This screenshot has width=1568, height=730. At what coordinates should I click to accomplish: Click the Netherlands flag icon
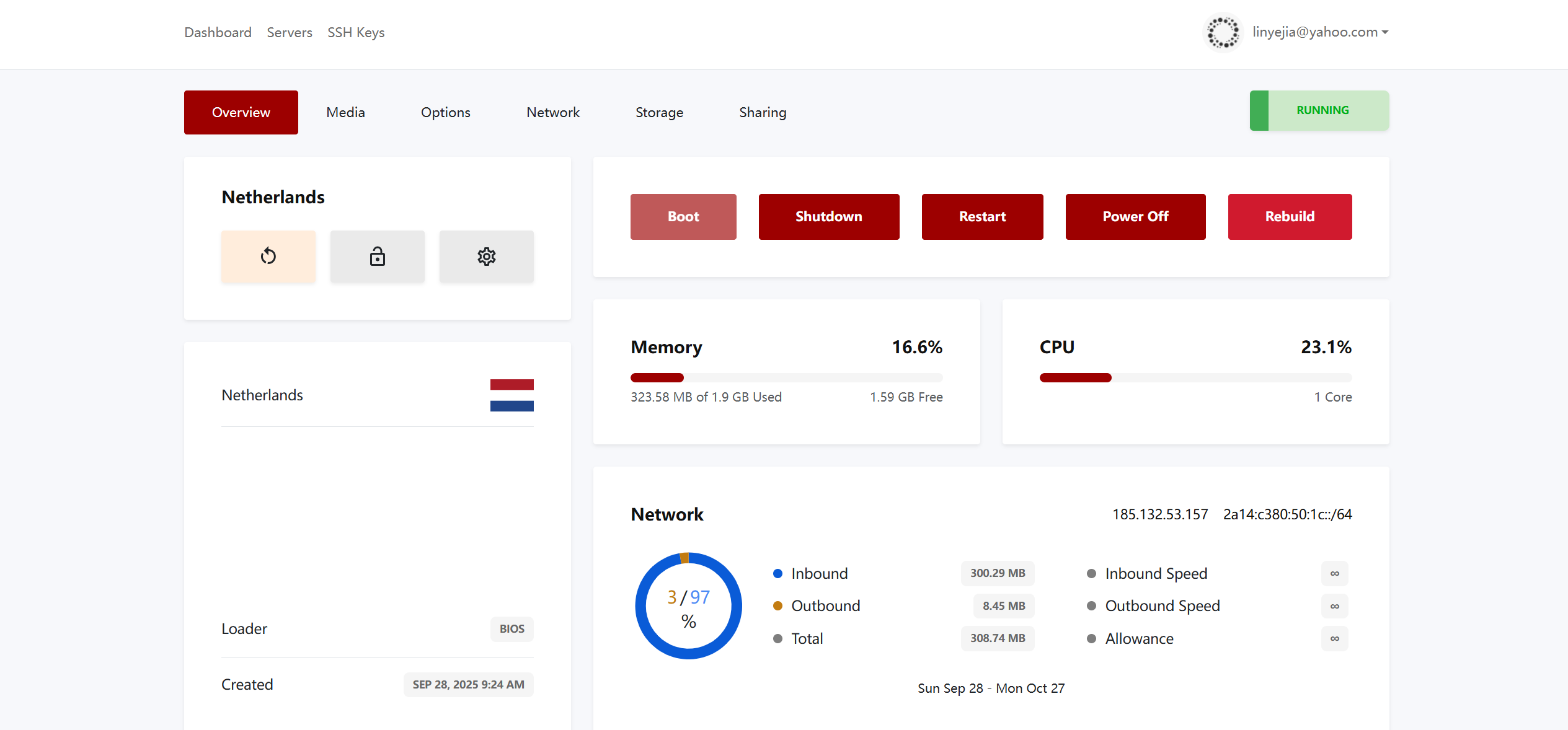click(512, 395)
